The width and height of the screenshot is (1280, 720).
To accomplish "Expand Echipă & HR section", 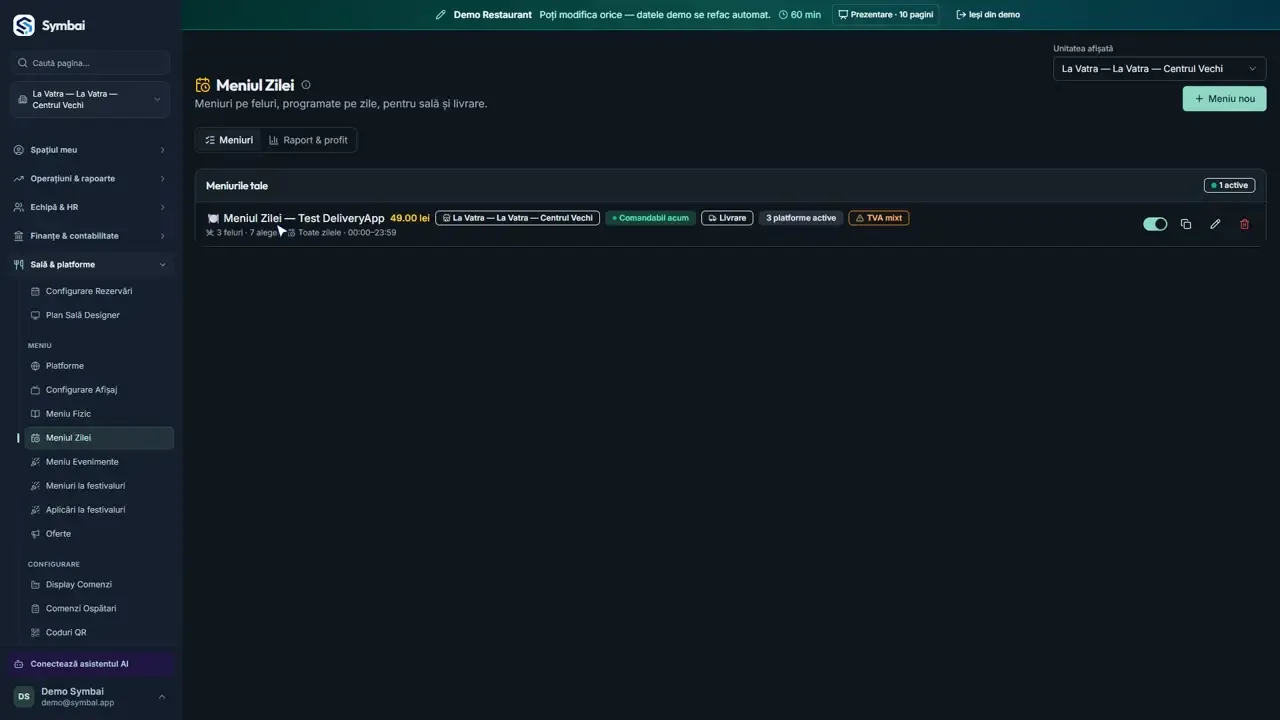I will [x=90, y=207].
